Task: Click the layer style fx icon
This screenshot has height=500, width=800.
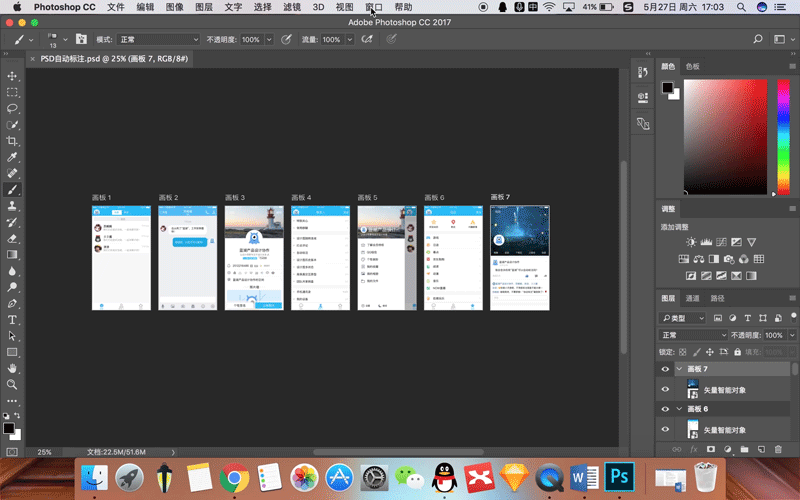Action: 694,449
